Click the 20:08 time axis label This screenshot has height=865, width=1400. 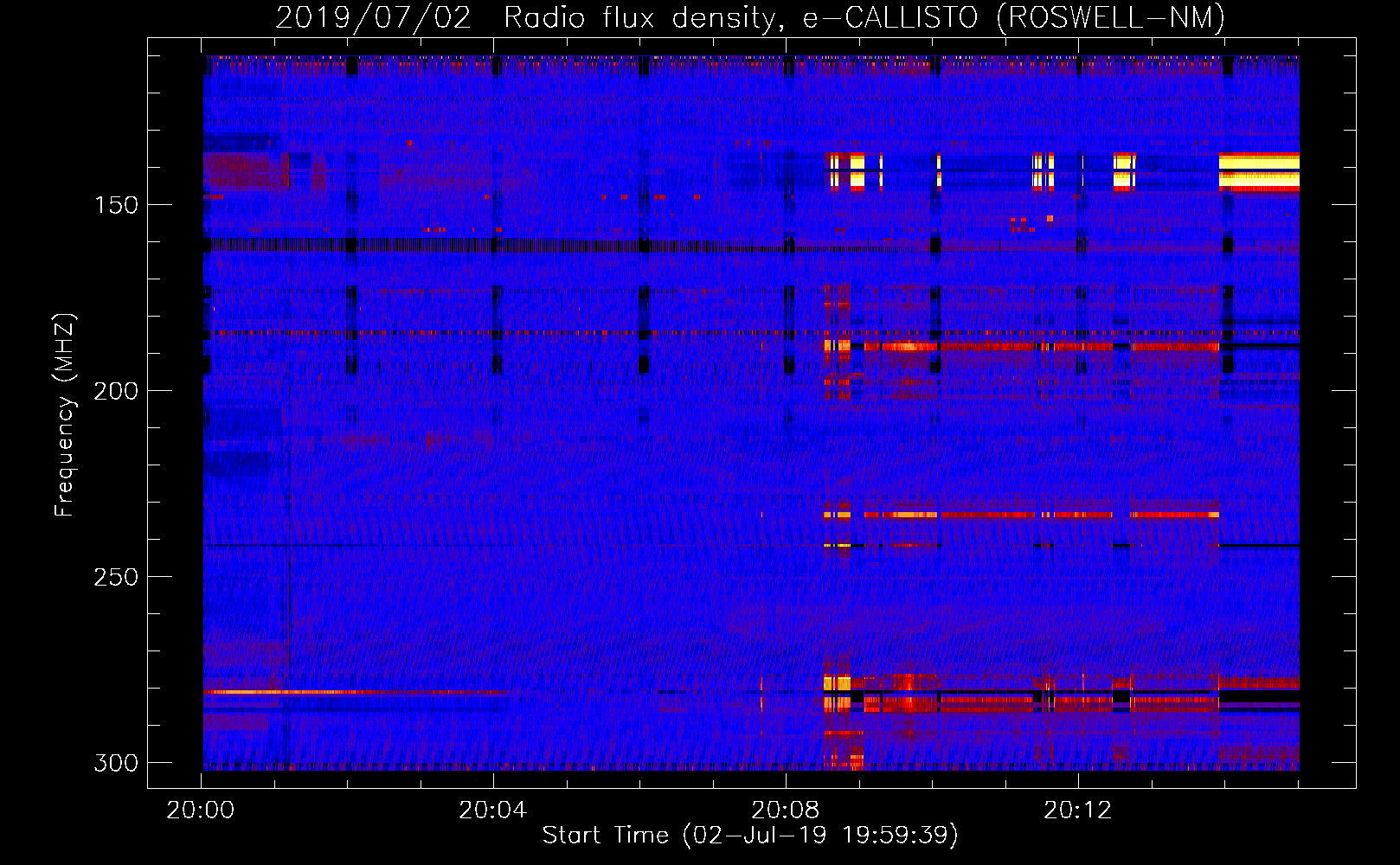point(786,810)
